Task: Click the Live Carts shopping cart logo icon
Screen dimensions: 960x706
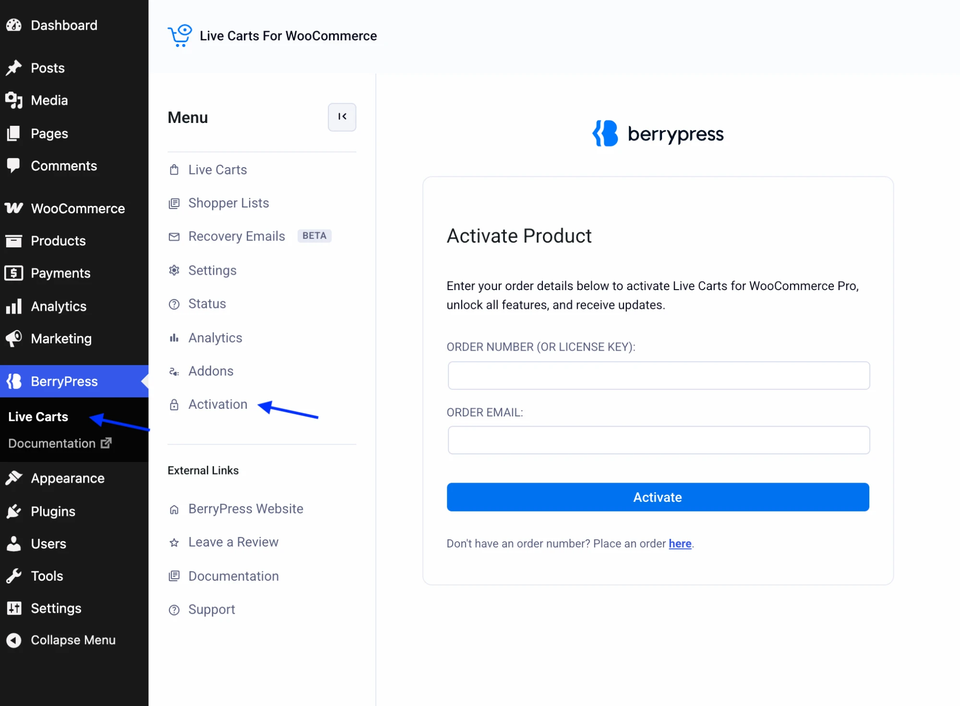Action: click(x=180, y=36)
